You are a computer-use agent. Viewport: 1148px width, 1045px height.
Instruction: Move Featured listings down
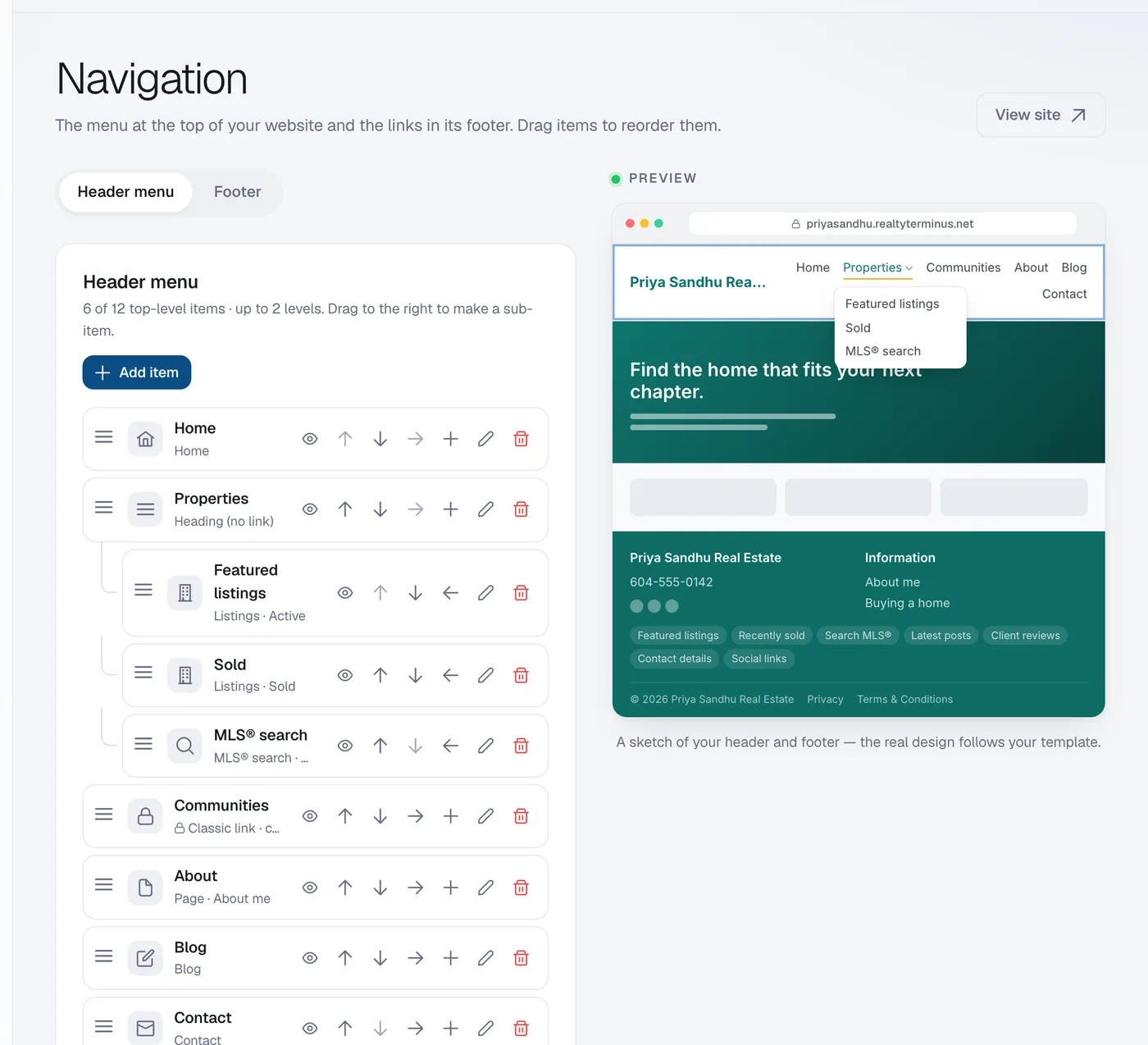415,593
